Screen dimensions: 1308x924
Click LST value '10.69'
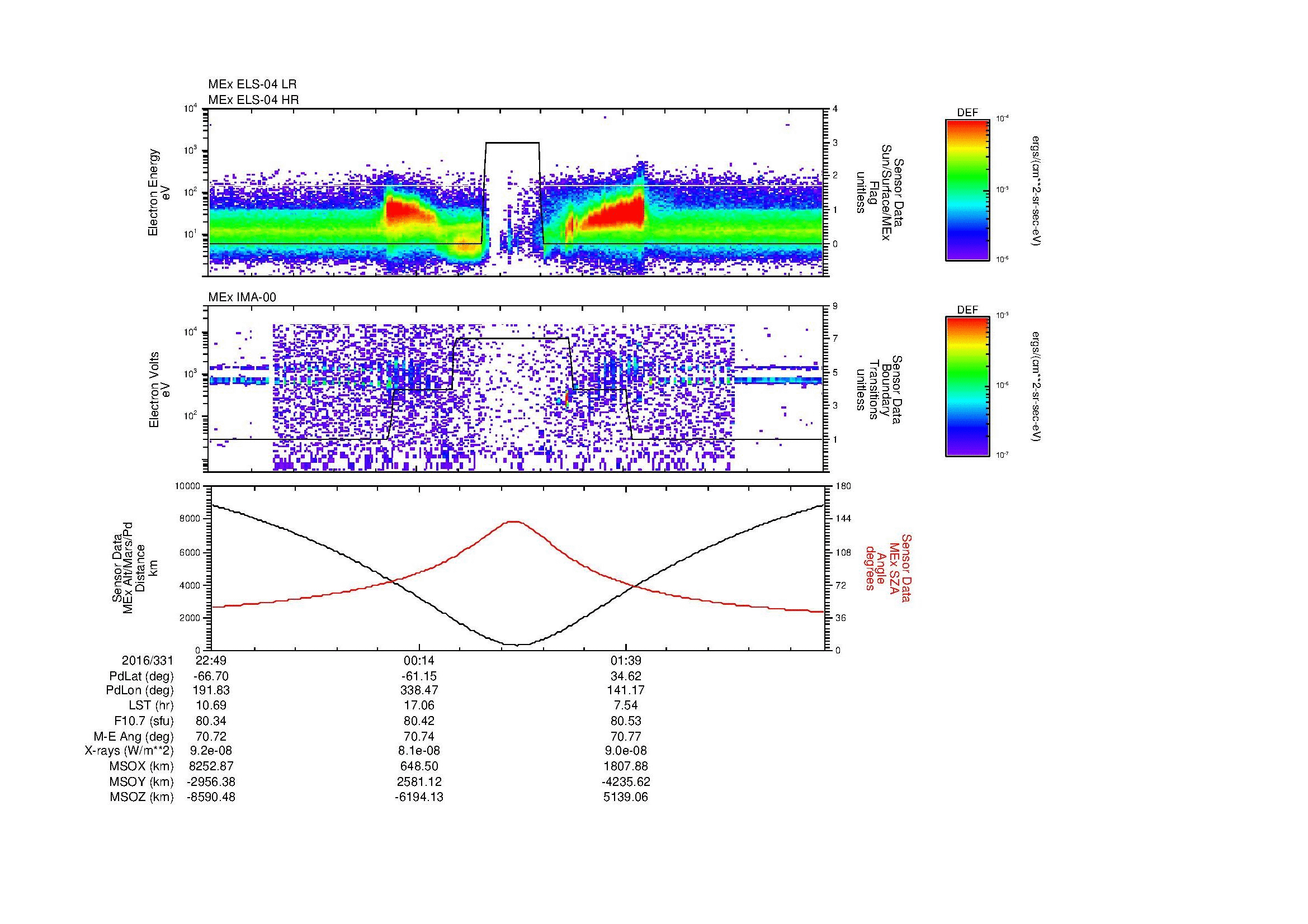(x=211, y=706)
